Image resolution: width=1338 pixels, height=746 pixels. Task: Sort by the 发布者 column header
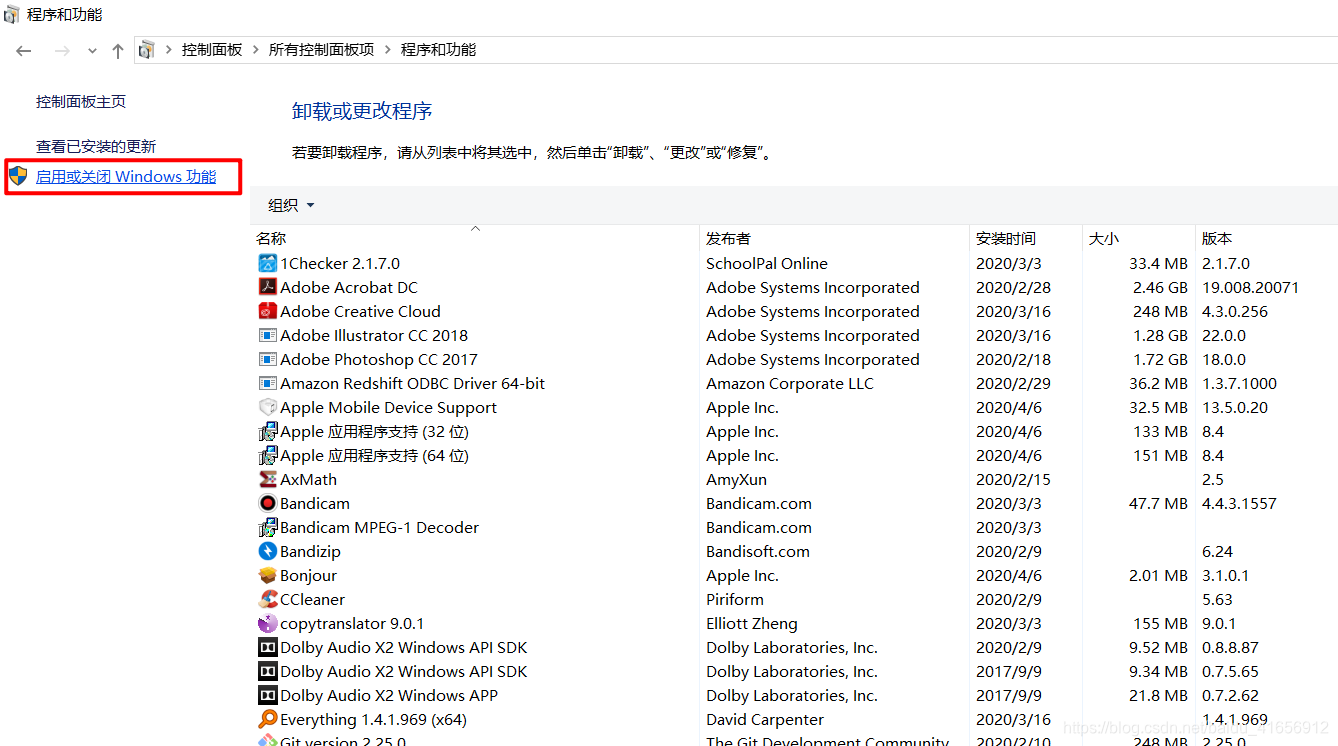pyautogui.click(x=728, y=238)
